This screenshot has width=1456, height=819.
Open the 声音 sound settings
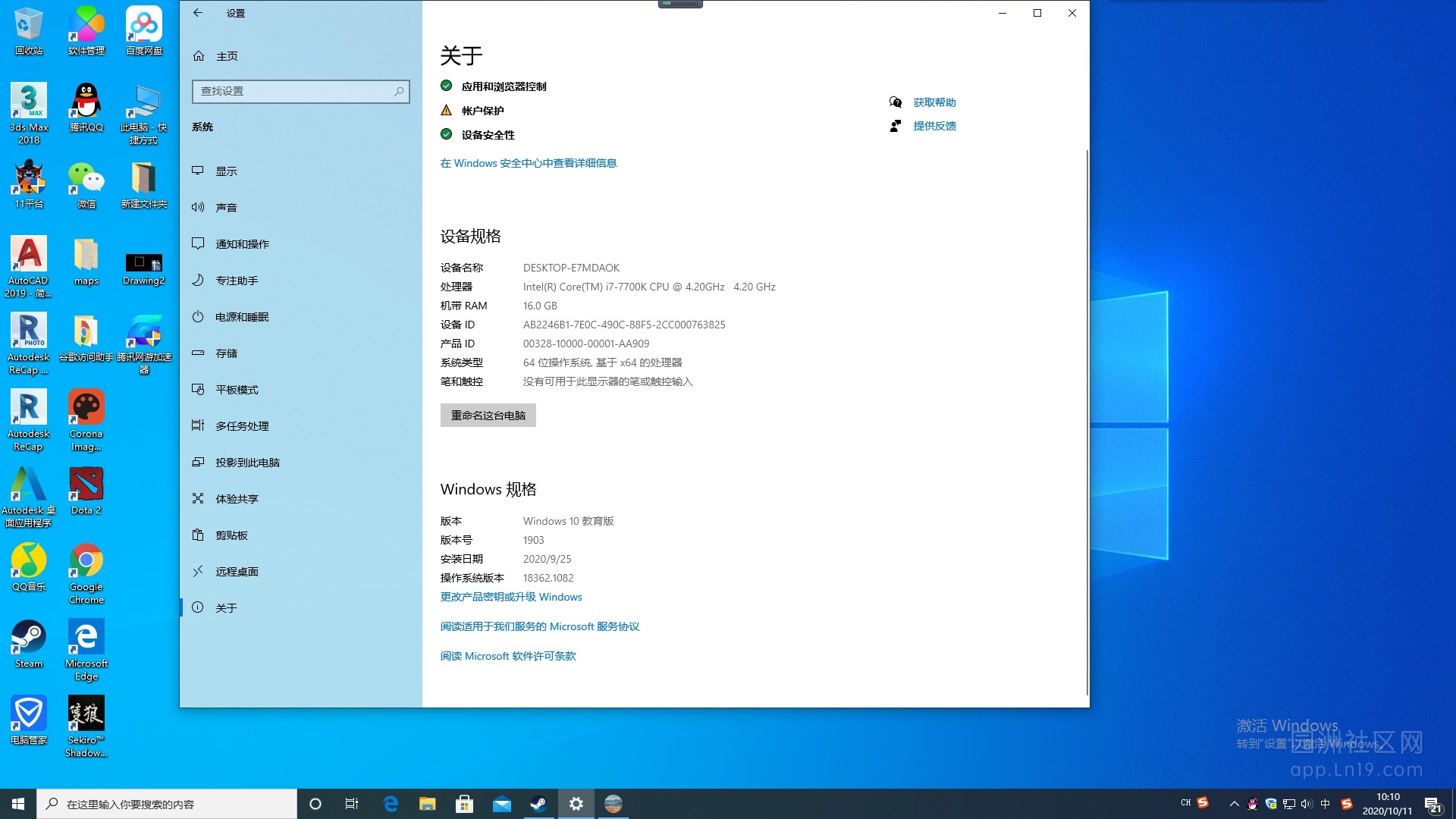[x=226, y=208]
